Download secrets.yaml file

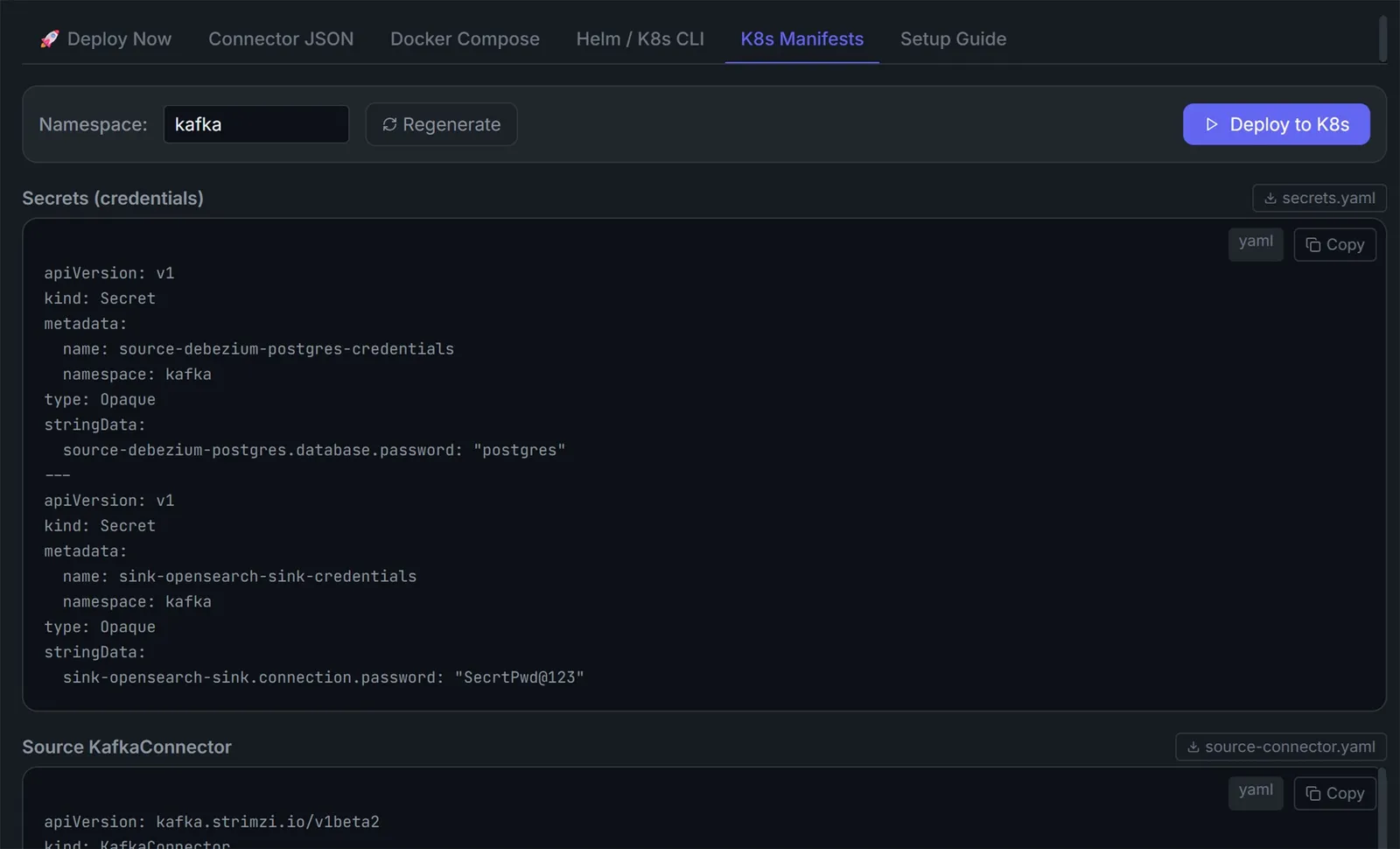[x=1319, y=198]
